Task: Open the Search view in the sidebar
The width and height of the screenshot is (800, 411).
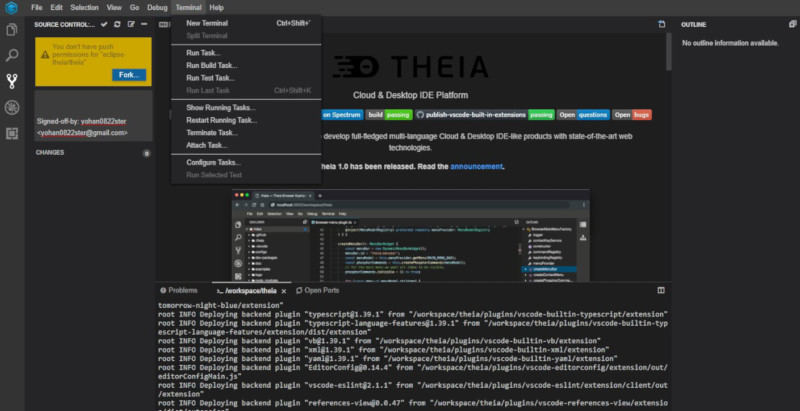Action: click(12, 55)
